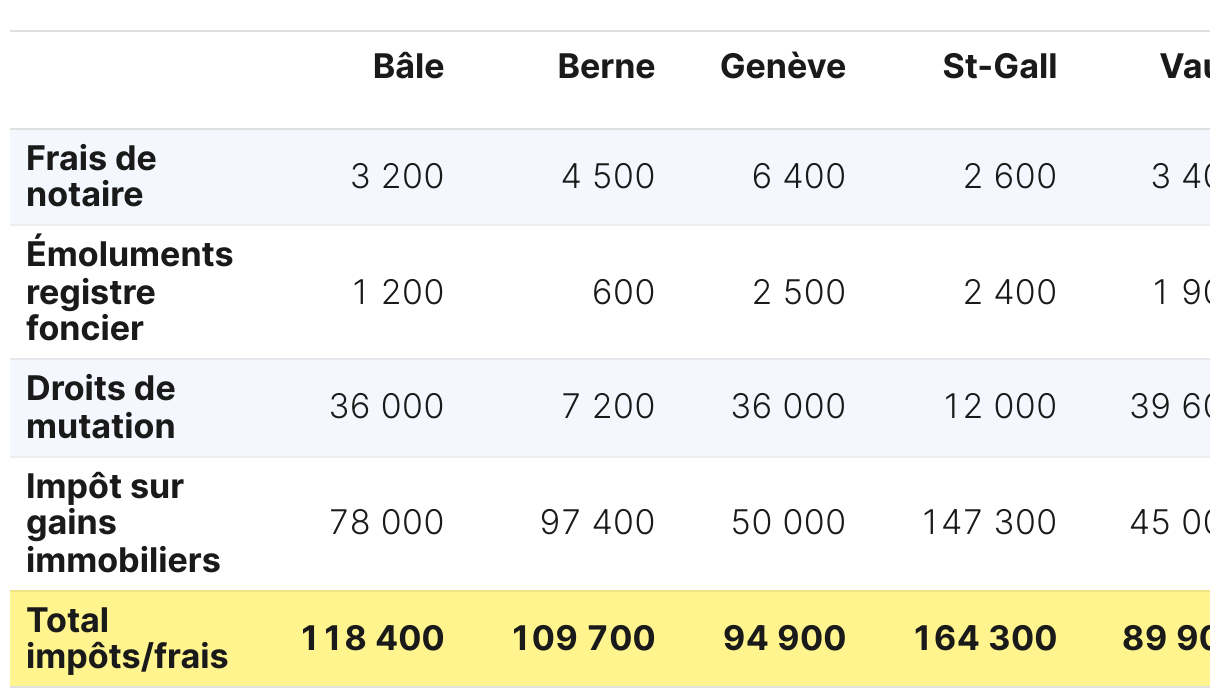
Task: Click Bâle's property gains tax 78 000
Action: point(386,522)
